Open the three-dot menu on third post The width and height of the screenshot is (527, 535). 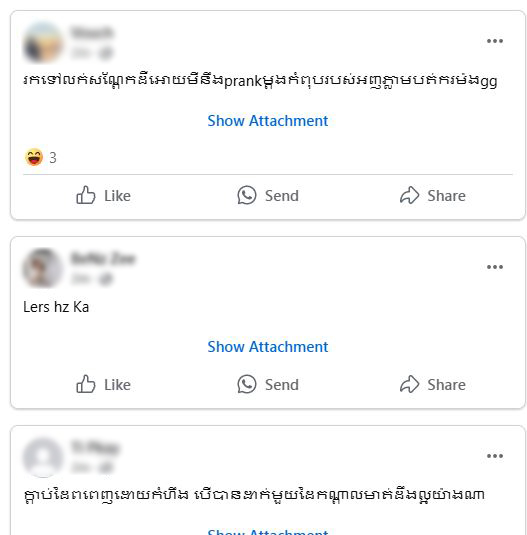point(495,456)
